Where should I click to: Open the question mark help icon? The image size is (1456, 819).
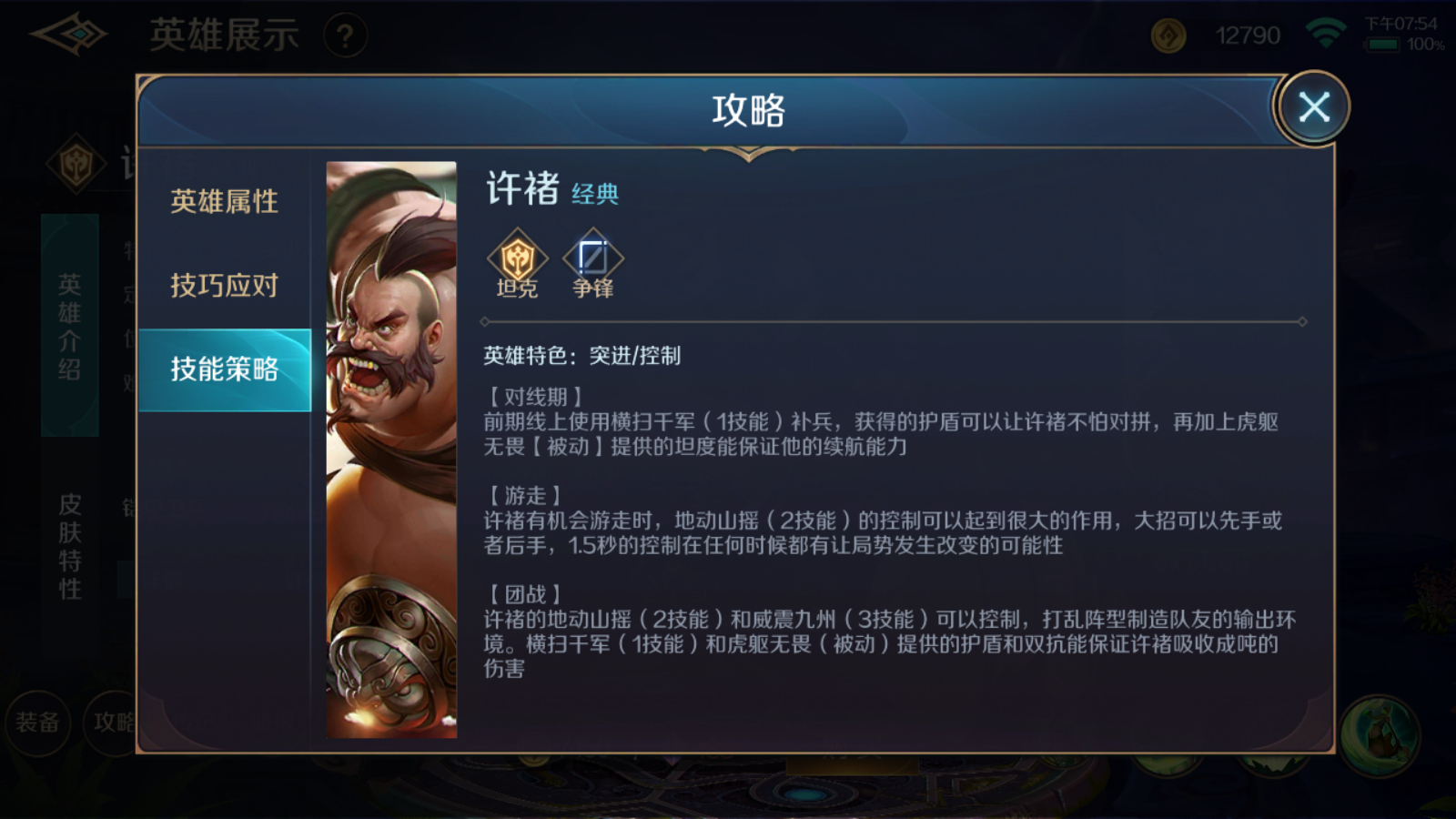(x=346, y=35)
